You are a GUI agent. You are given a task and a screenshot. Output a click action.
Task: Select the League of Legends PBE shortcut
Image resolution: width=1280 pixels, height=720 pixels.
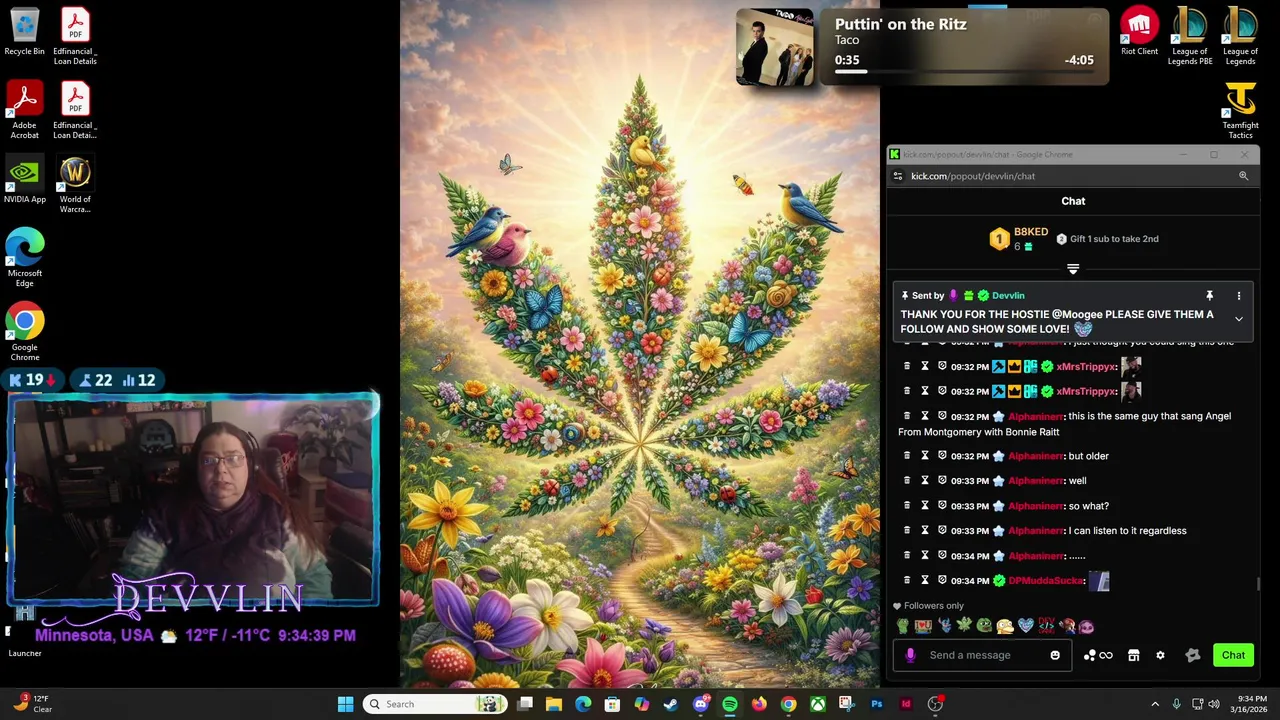[x=1190, y=36]
